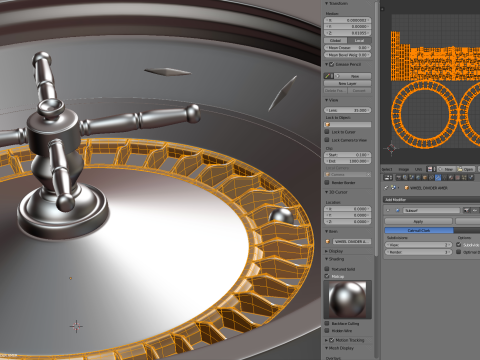The image size is (480, 360).
Task: Enable the Lock Camera to View checkbox
Action: pyautogui.click(x=327, y=140)
